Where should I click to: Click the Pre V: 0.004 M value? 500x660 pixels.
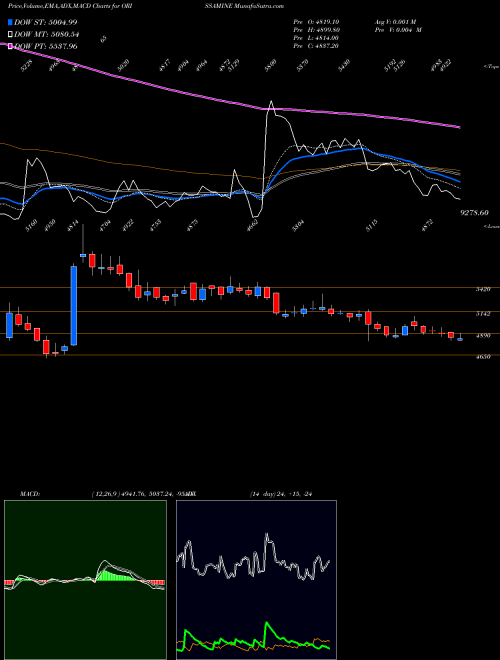click(398, 30)
